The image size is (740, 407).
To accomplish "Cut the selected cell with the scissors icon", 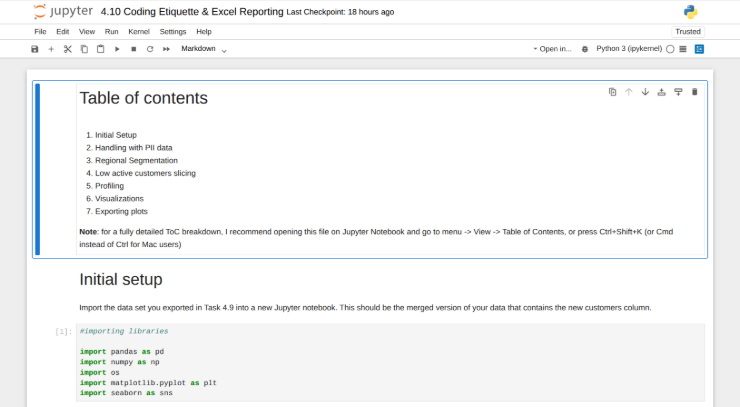I will [67, 49].
